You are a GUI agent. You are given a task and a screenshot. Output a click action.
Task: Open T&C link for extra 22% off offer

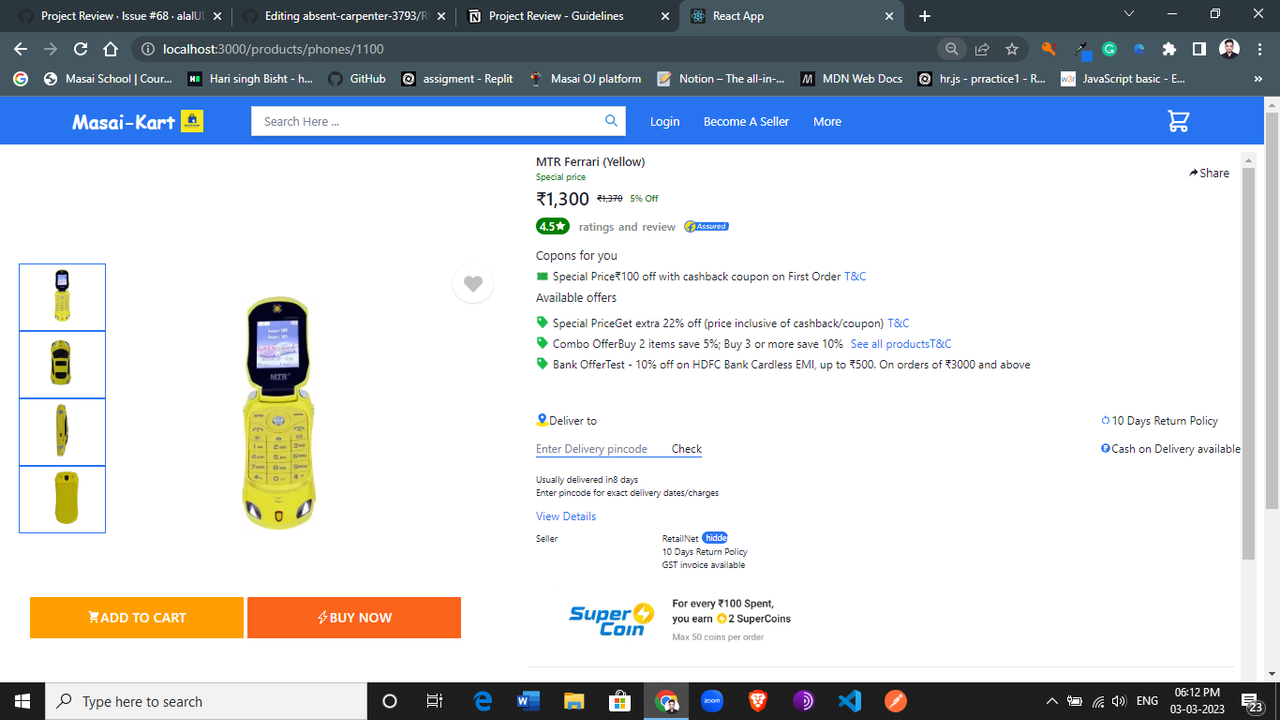pyautogui.click(x=899, y=323)
